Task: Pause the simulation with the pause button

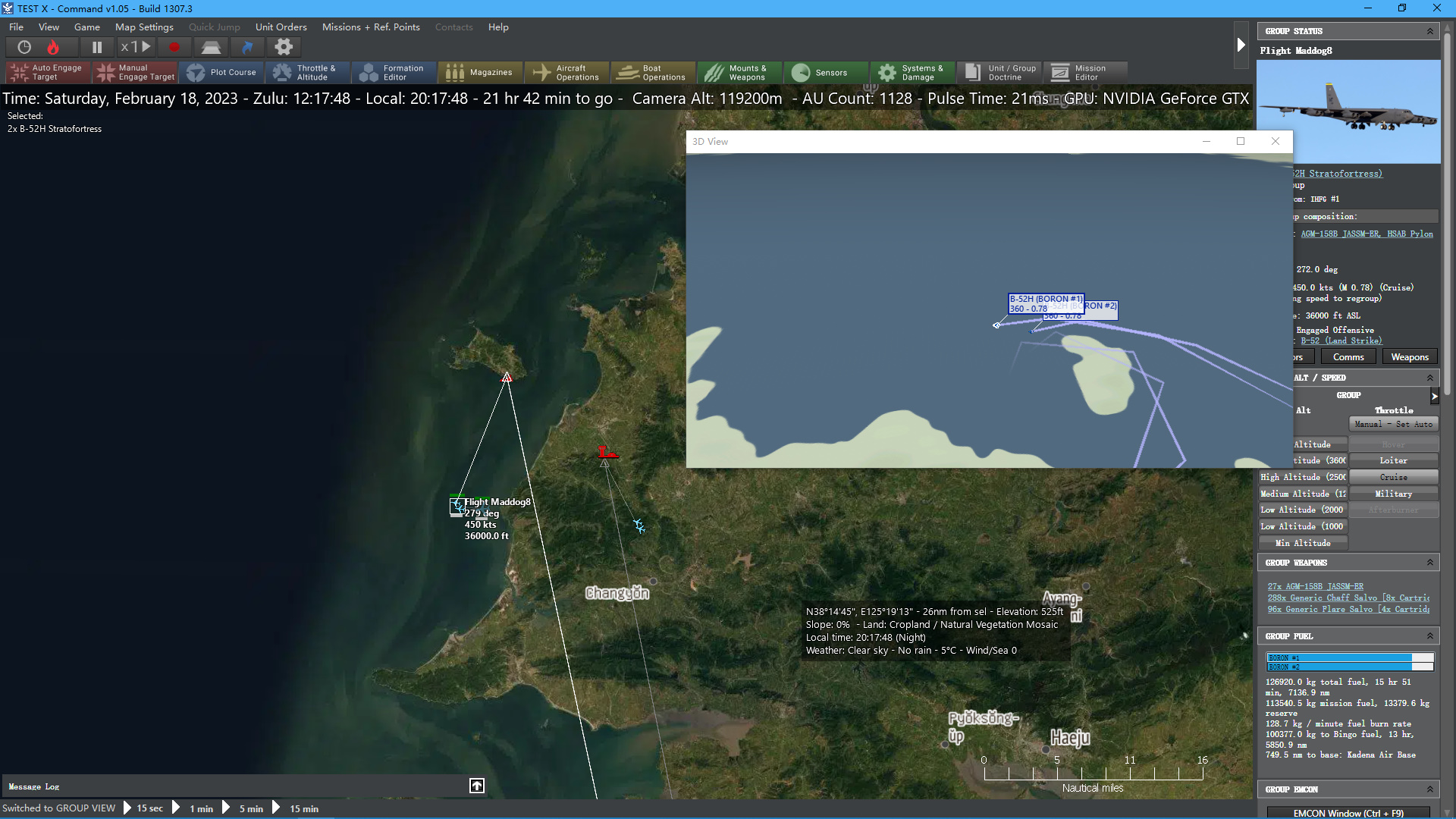Action: click(x=97, y=47)
